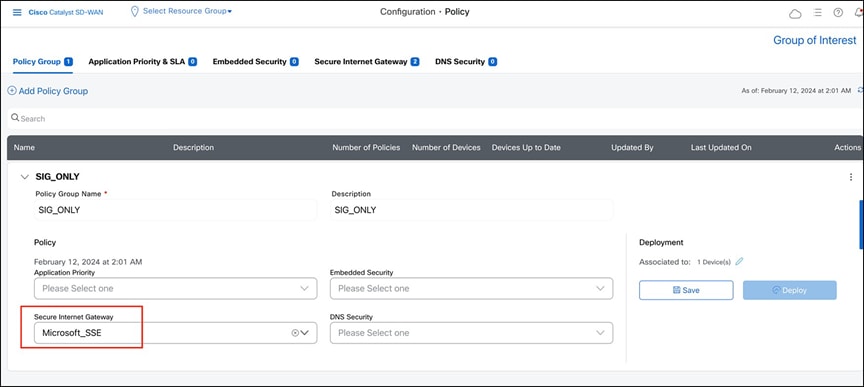Click the Updated By column header
864x387 pixels.
click(633, 147)
